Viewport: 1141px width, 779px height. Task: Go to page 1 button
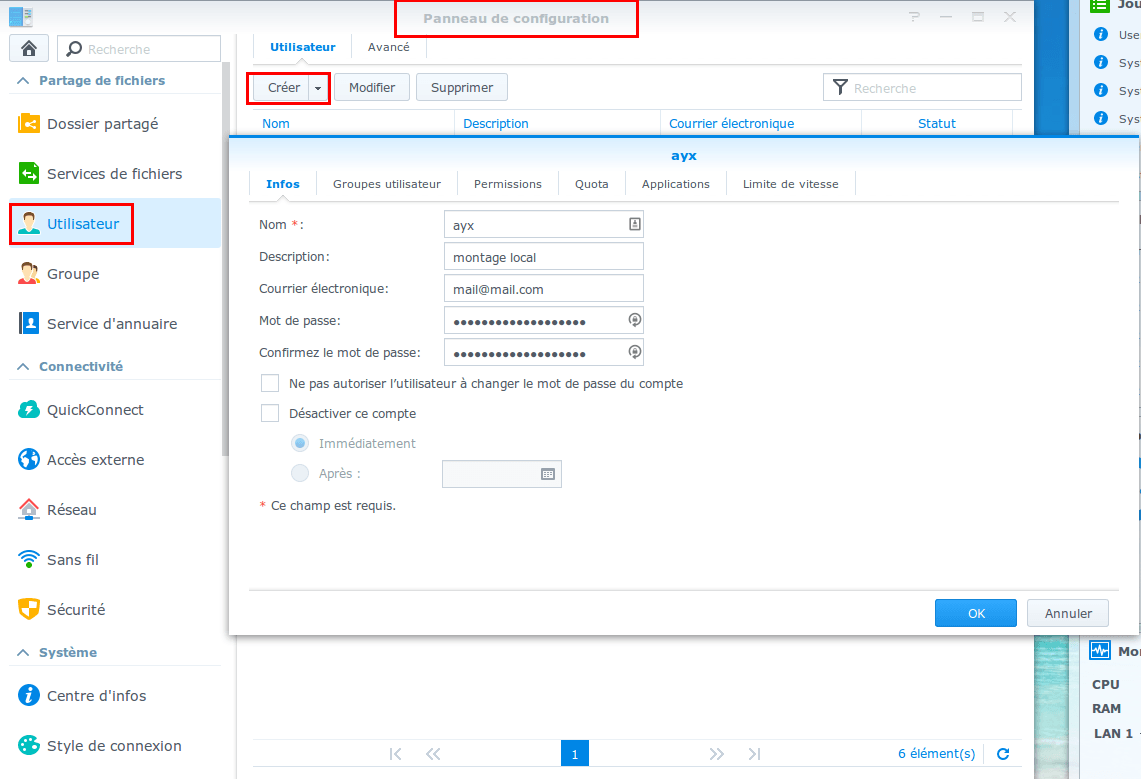[575, 754]
